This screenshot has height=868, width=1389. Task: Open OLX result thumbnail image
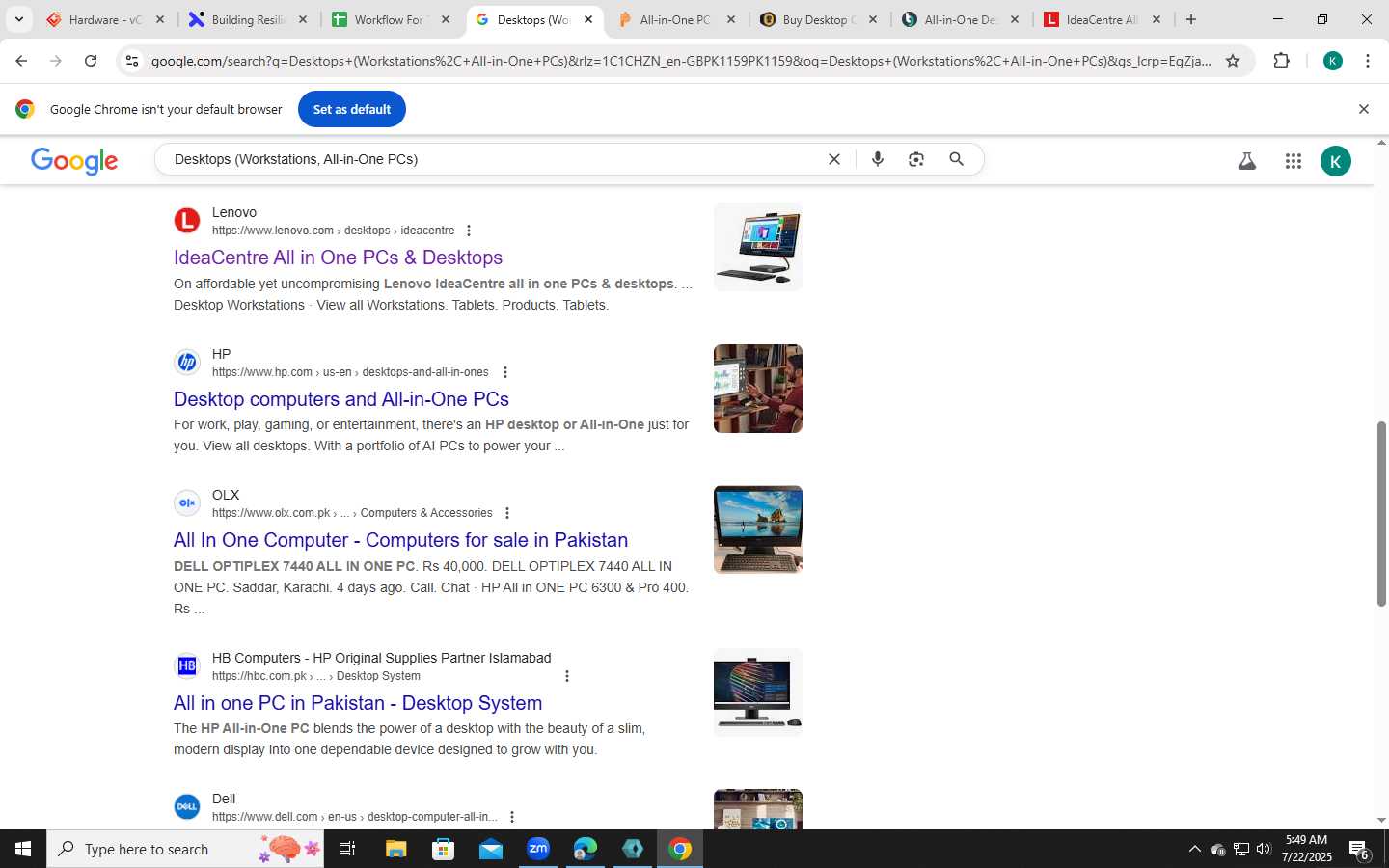pyautogui.click(x=758, y=529)
